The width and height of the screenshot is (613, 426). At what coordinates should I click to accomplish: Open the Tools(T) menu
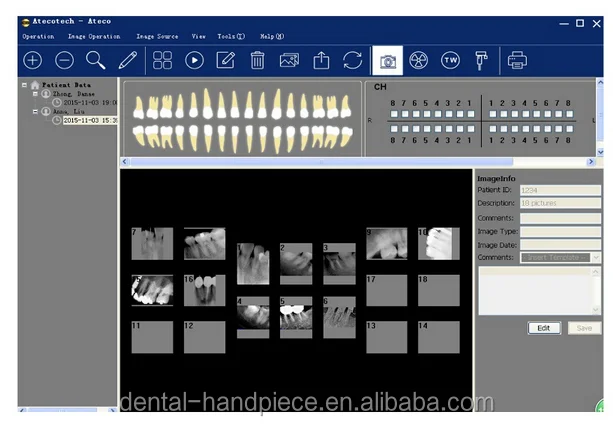point(231,36)
